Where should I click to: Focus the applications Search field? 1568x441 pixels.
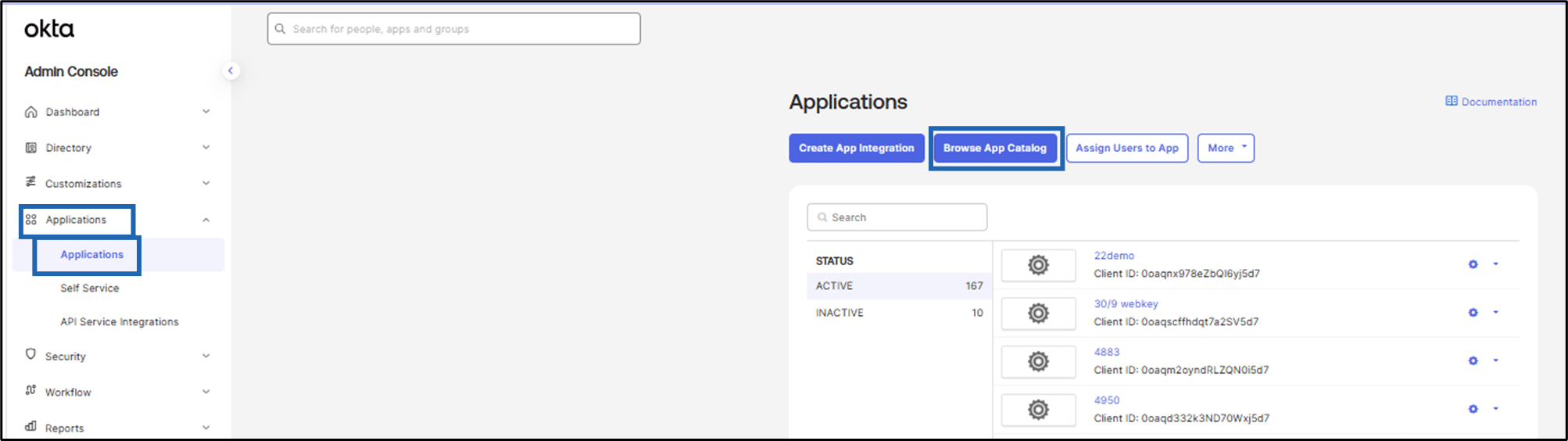pos(897,217)
